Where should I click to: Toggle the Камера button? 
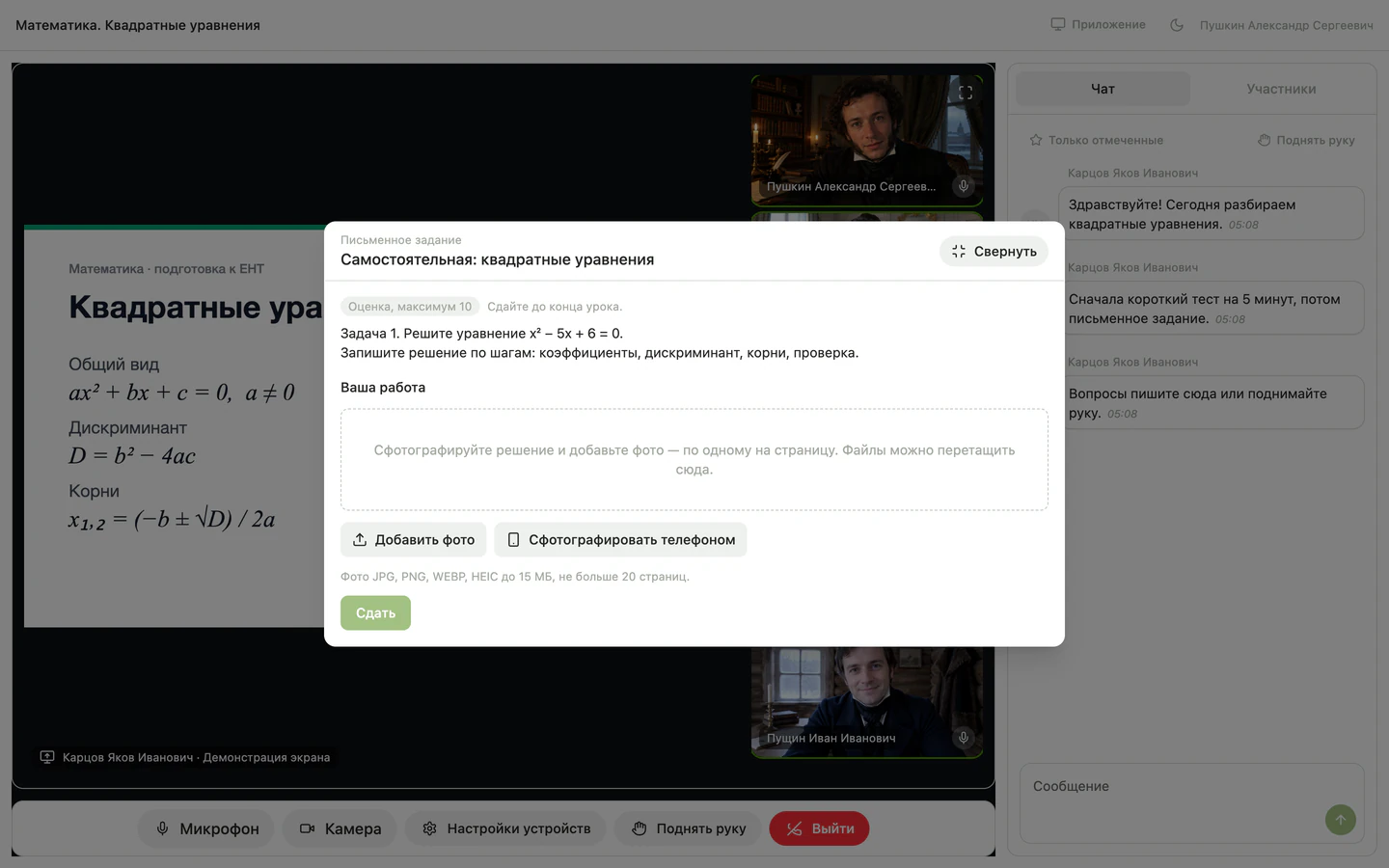click(x=340, y=828)
